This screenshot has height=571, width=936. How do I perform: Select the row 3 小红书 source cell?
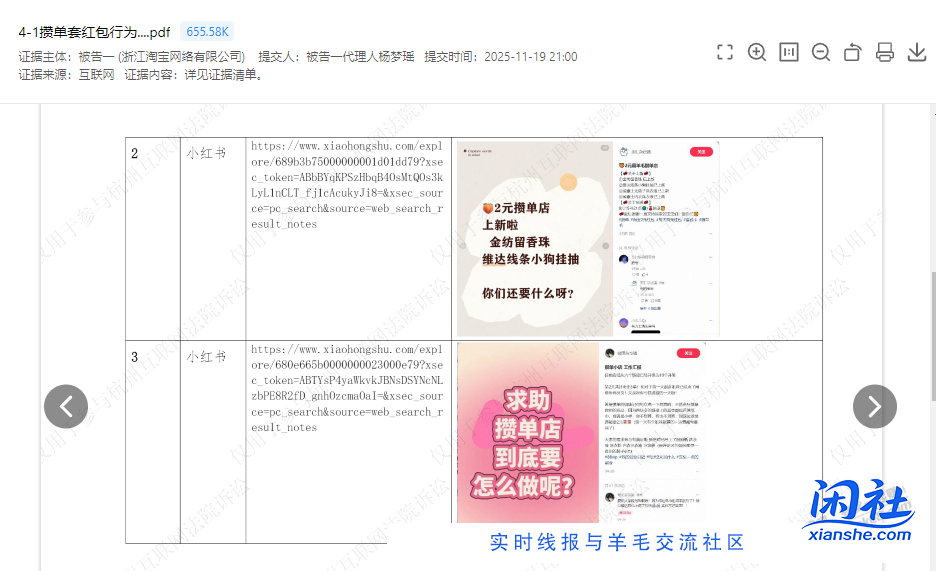point(213,442)
